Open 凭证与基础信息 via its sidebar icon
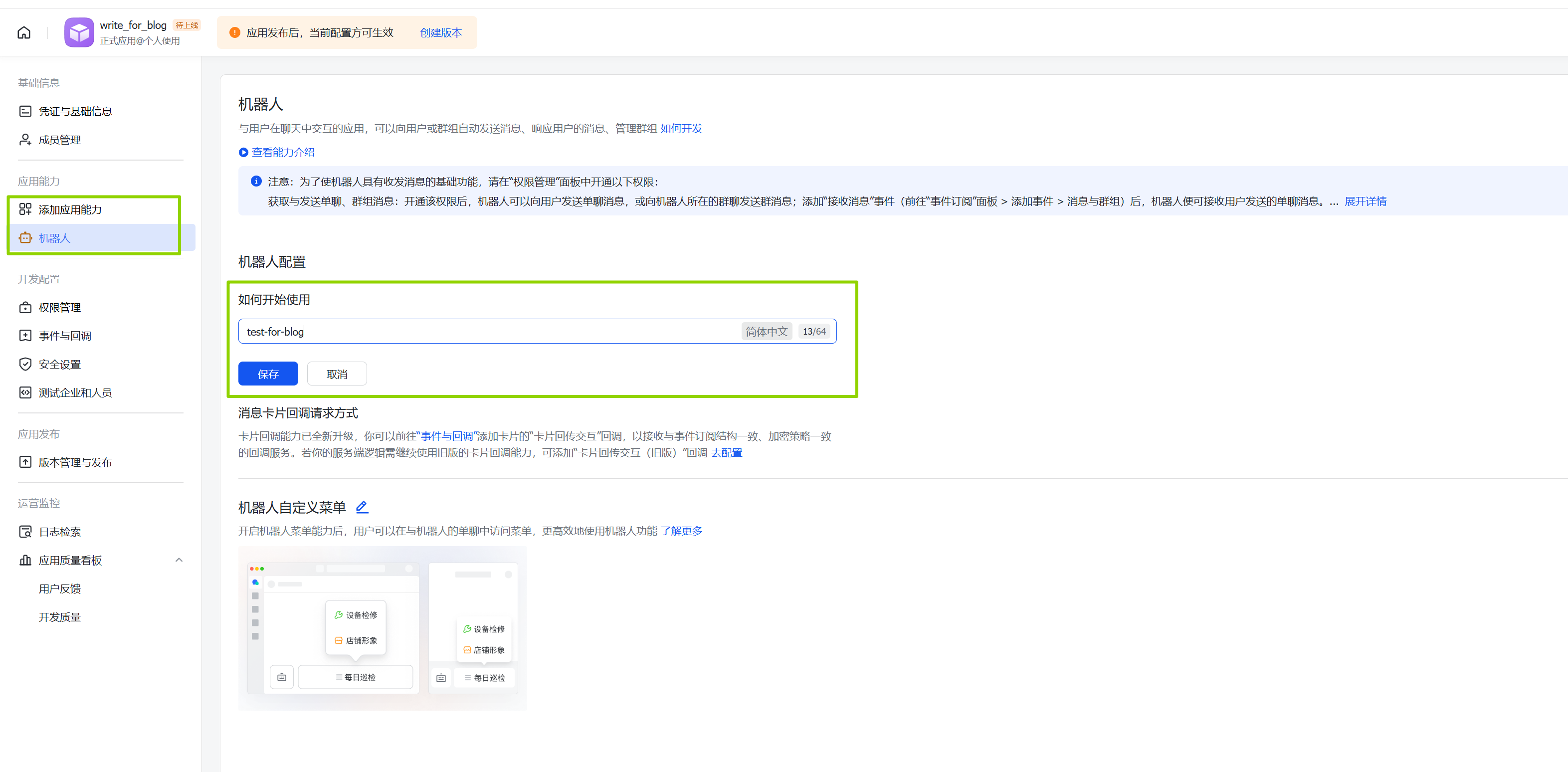This screenshot has width=1568, height=772. 25,111
